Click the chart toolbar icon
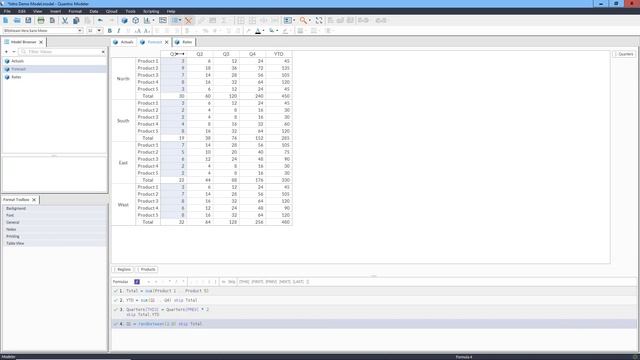Image resolution: width=640 pixels, height=360 pixels. 147,20
